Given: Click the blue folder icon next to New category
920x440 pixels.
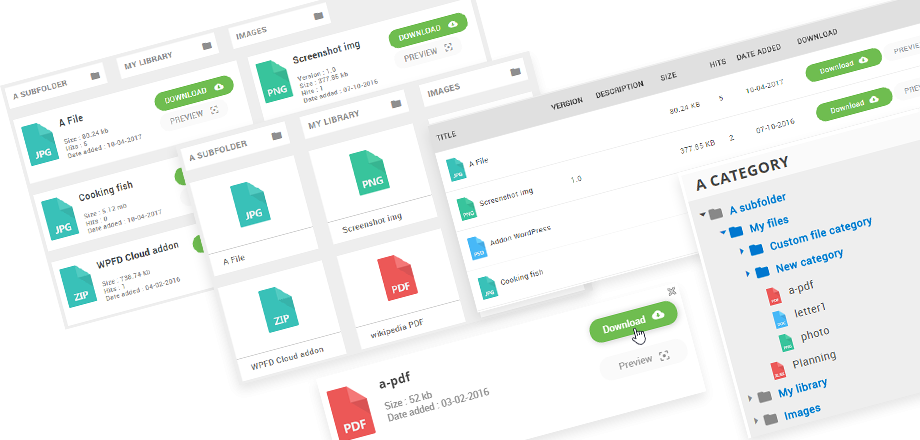Looking at the screenshot, I should click(x=762, y=272).
